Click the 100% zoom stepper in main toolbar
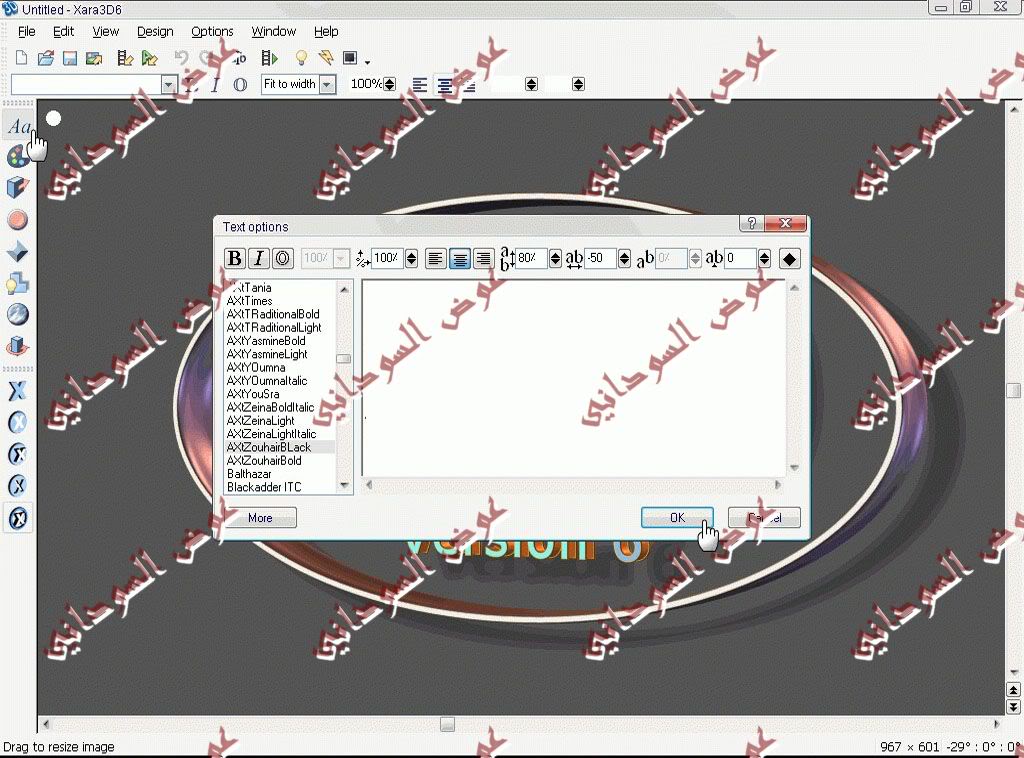The width and height of the screenshot is (1024, 758). [390, 84]
